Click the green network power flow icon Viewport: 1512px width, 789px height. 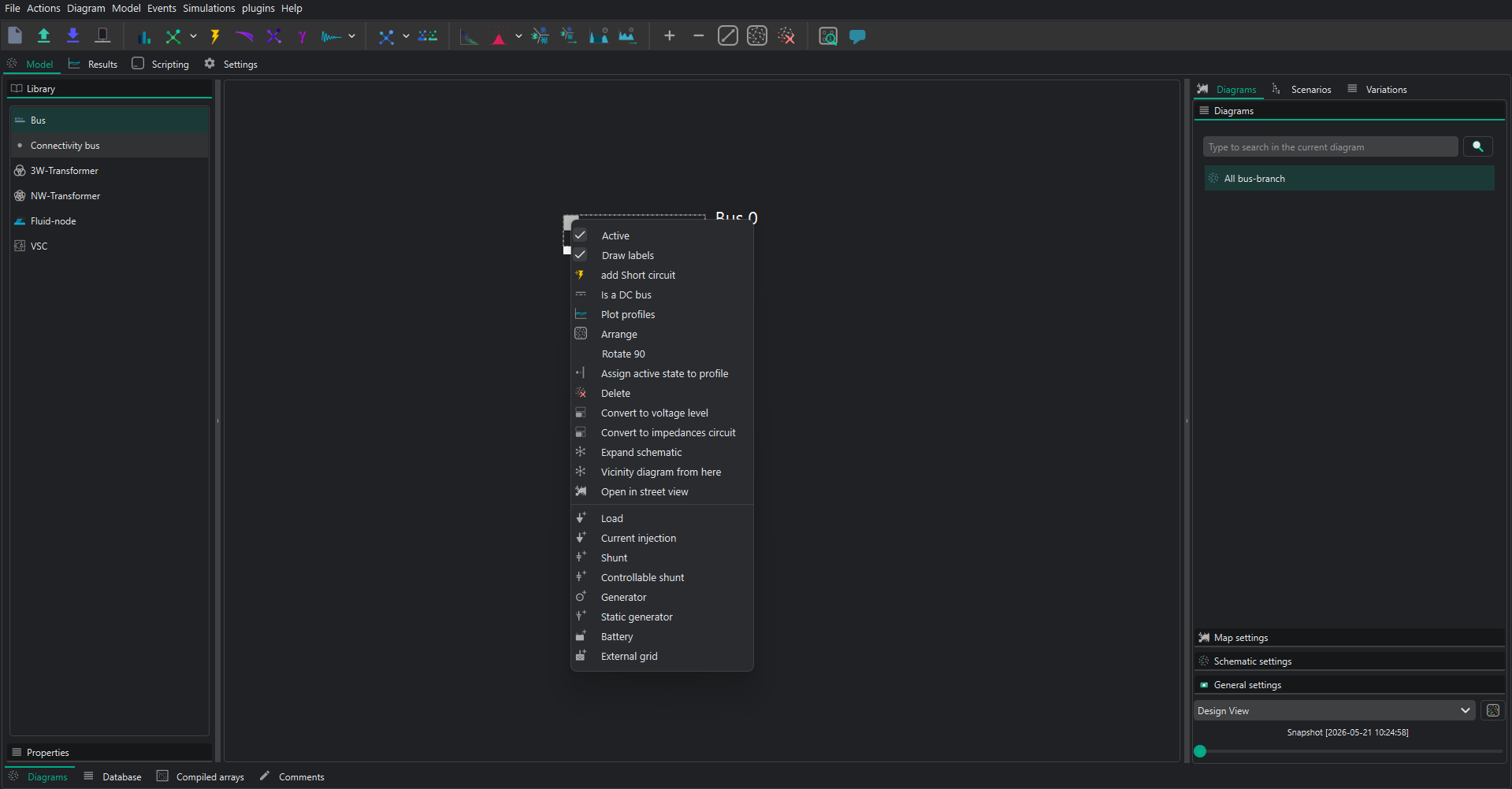(173, 36)
